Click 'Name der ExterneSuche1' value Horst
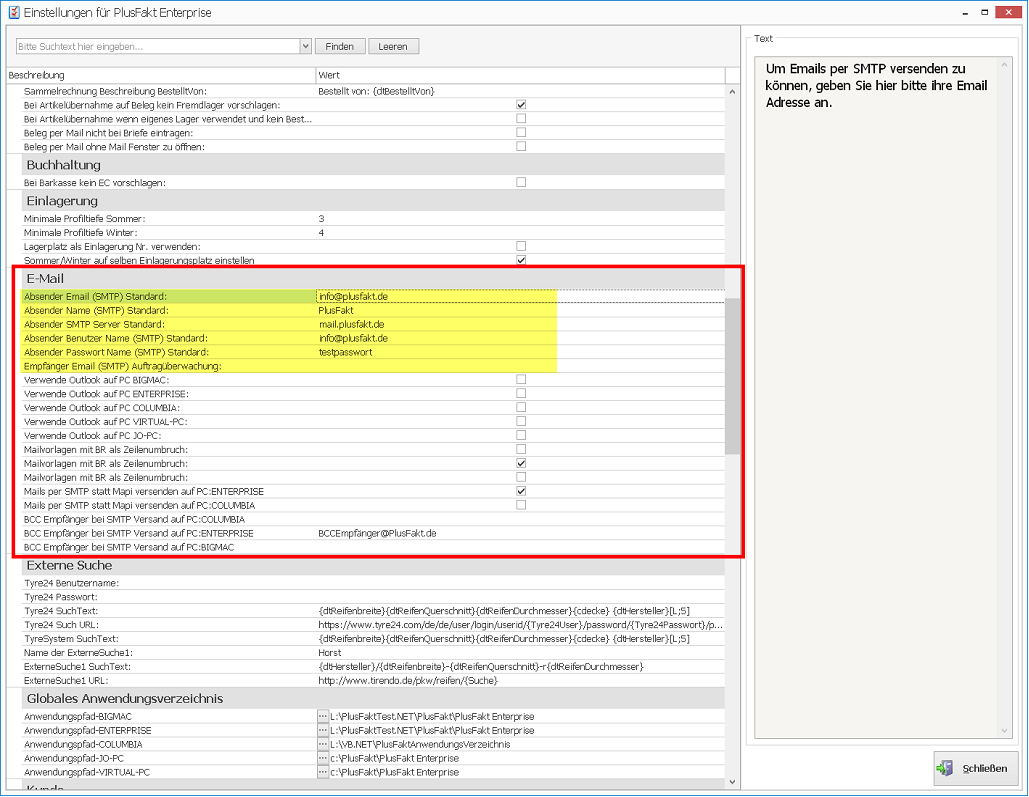The width and height of the screenshot is (1029, 797). point(329,653)
